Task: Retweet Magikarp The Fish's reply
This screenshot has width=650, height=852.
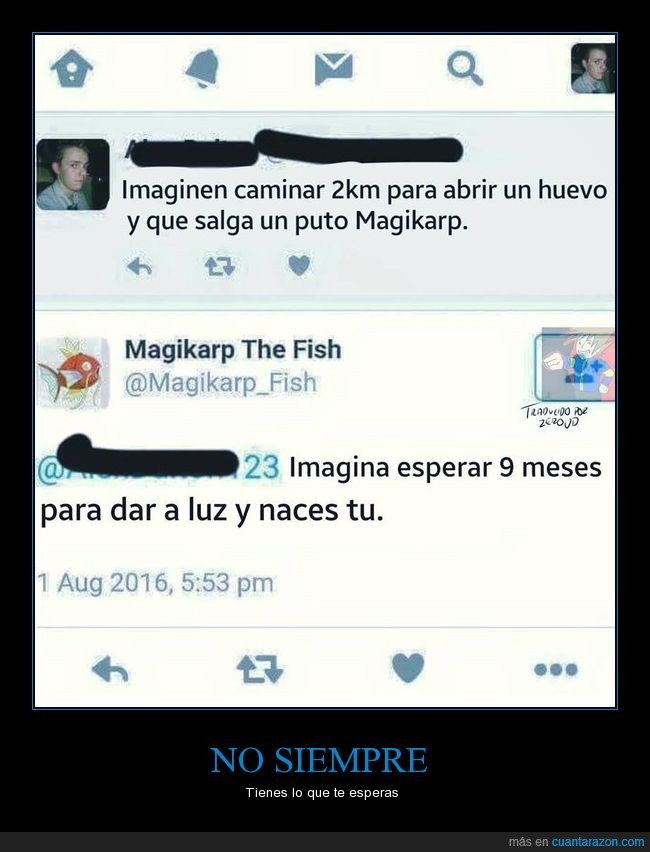Action: tap(260, 669)
